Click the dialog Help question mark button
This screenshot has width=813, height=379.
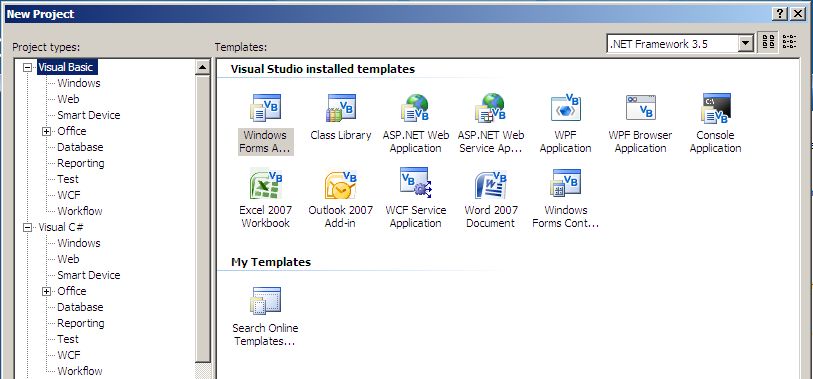[x=779, y=14]
